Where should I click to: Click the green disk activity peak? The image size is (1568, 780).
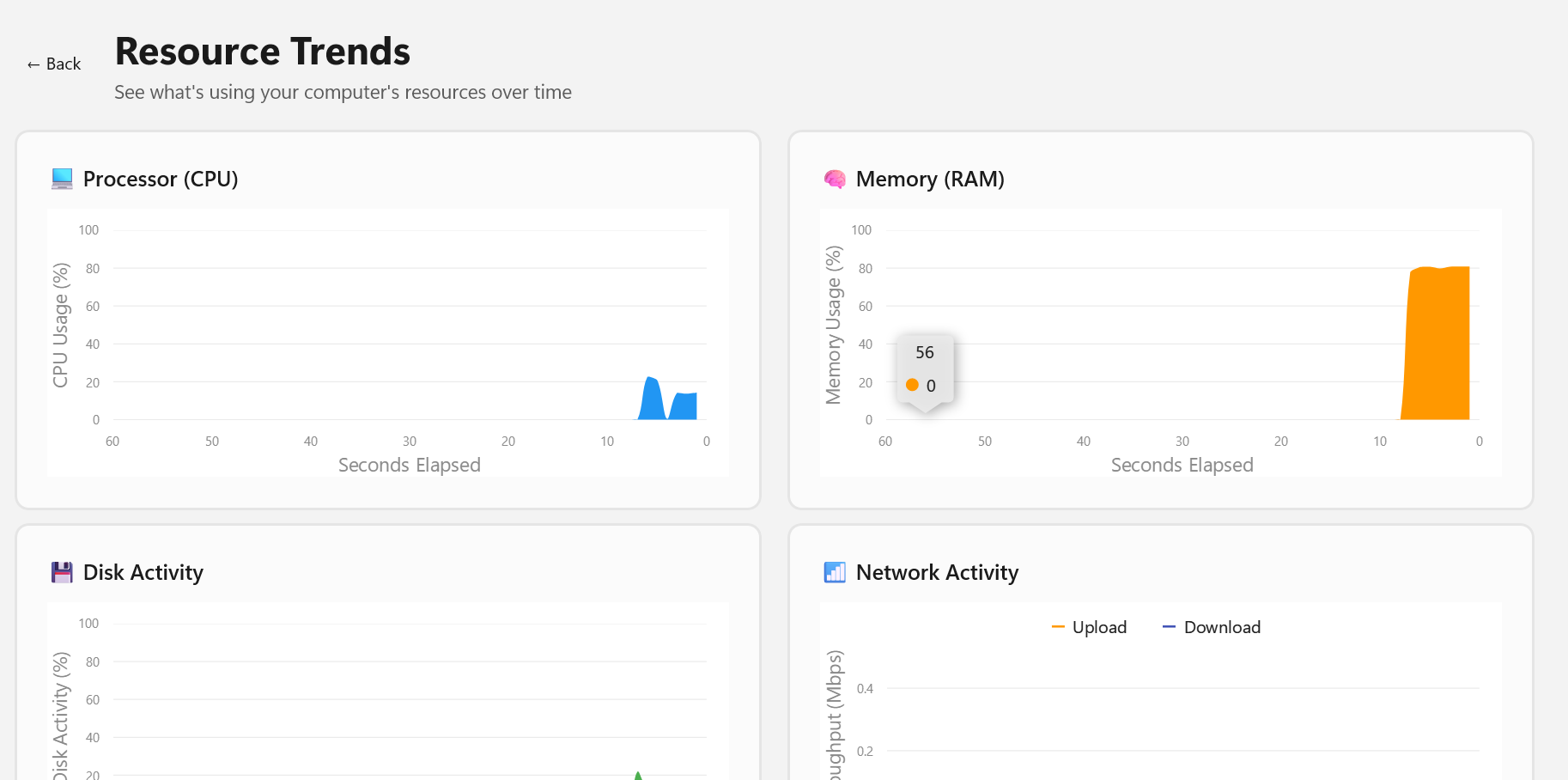click(x=638, y=776)
